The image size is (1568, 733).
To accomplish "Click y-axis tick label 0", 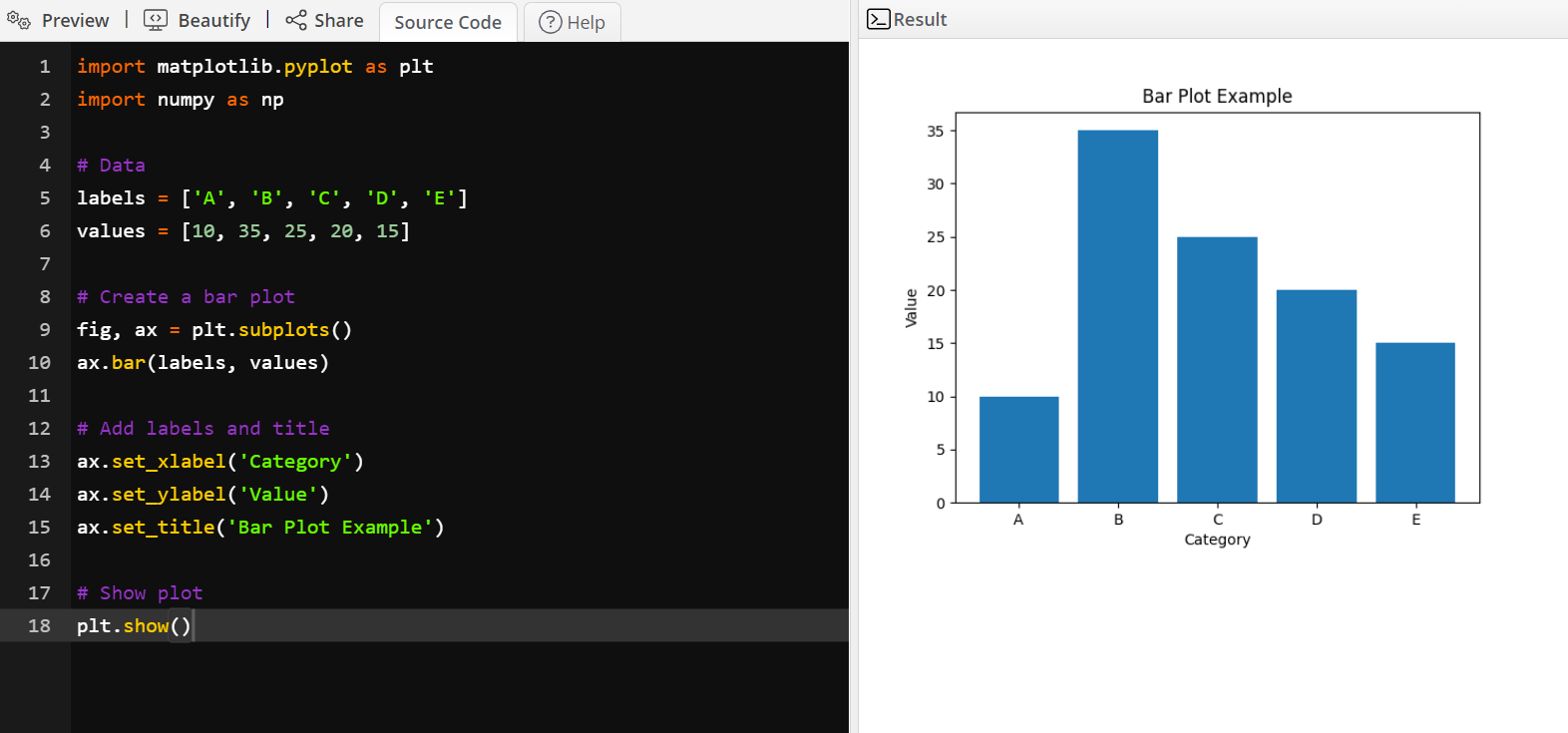I will 940,504.
